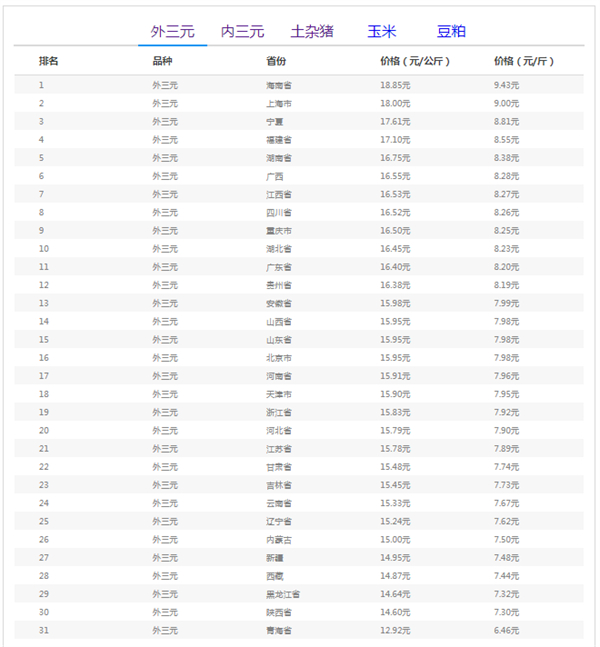Switch to the 外三元 tab
This screenshot has width=600, height=647.
pos(172,32)
